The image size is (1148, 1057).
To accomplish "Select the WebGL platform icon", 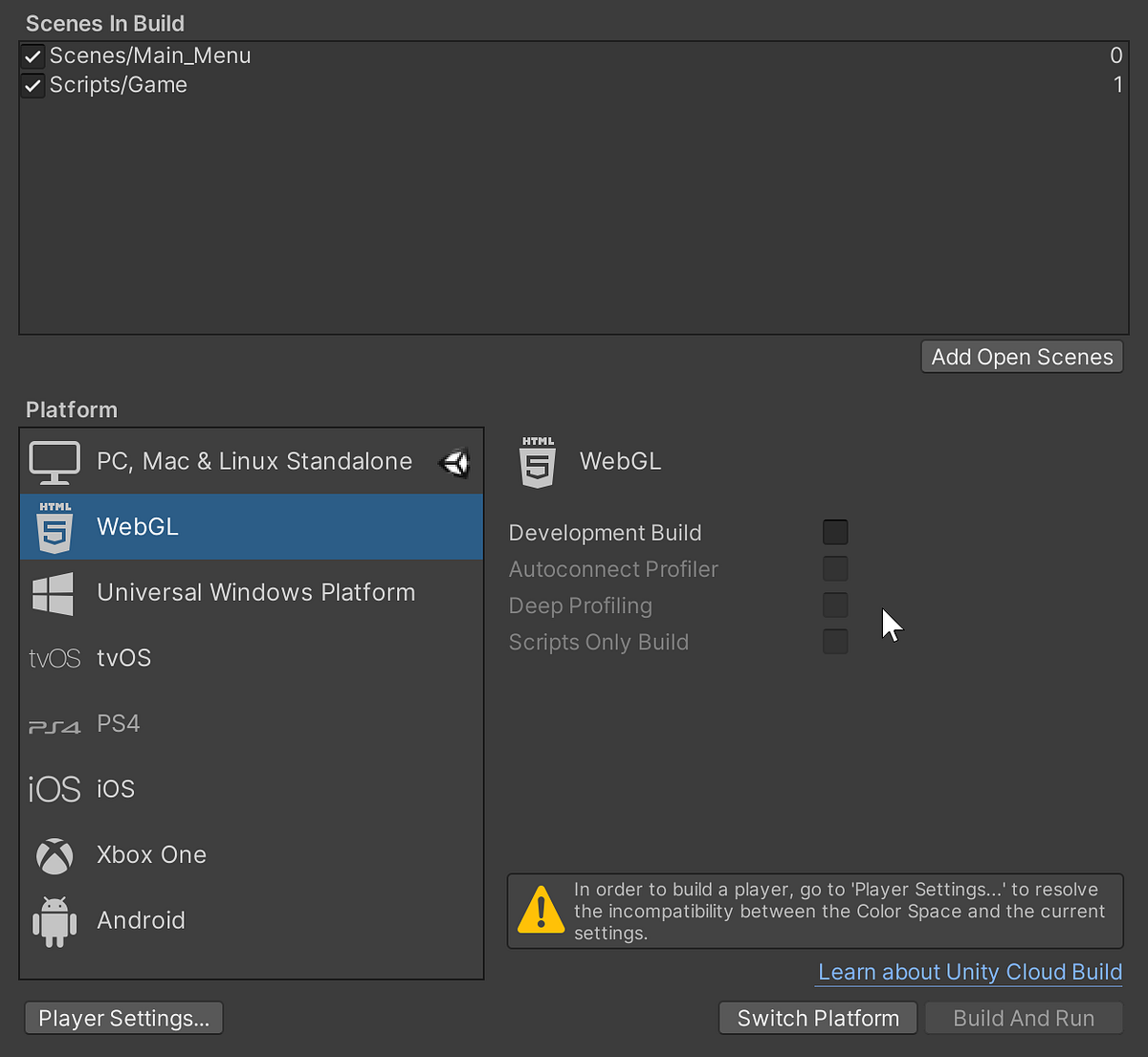I will (55, 526).
